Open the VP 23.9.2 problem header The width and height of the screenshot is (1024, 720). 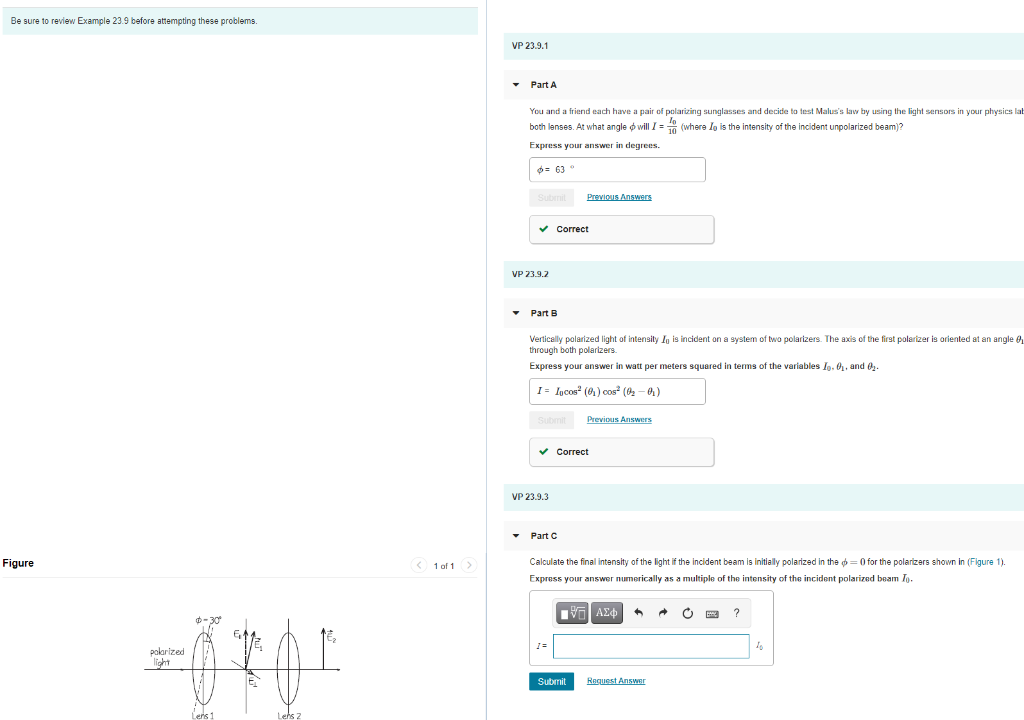click(530, 274)
